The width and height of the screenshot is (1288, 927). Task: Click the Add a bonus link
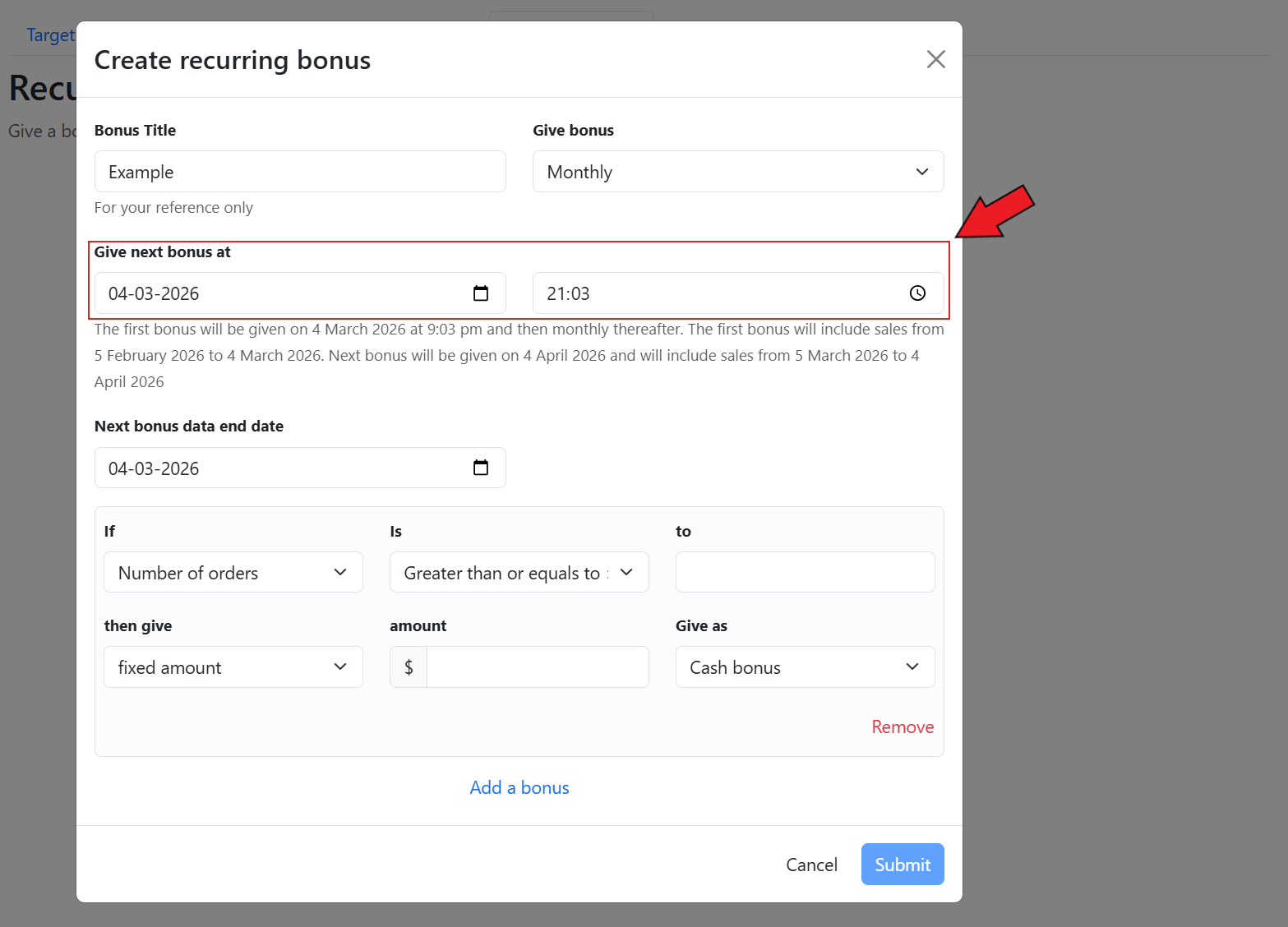click(x=519, y=788)
